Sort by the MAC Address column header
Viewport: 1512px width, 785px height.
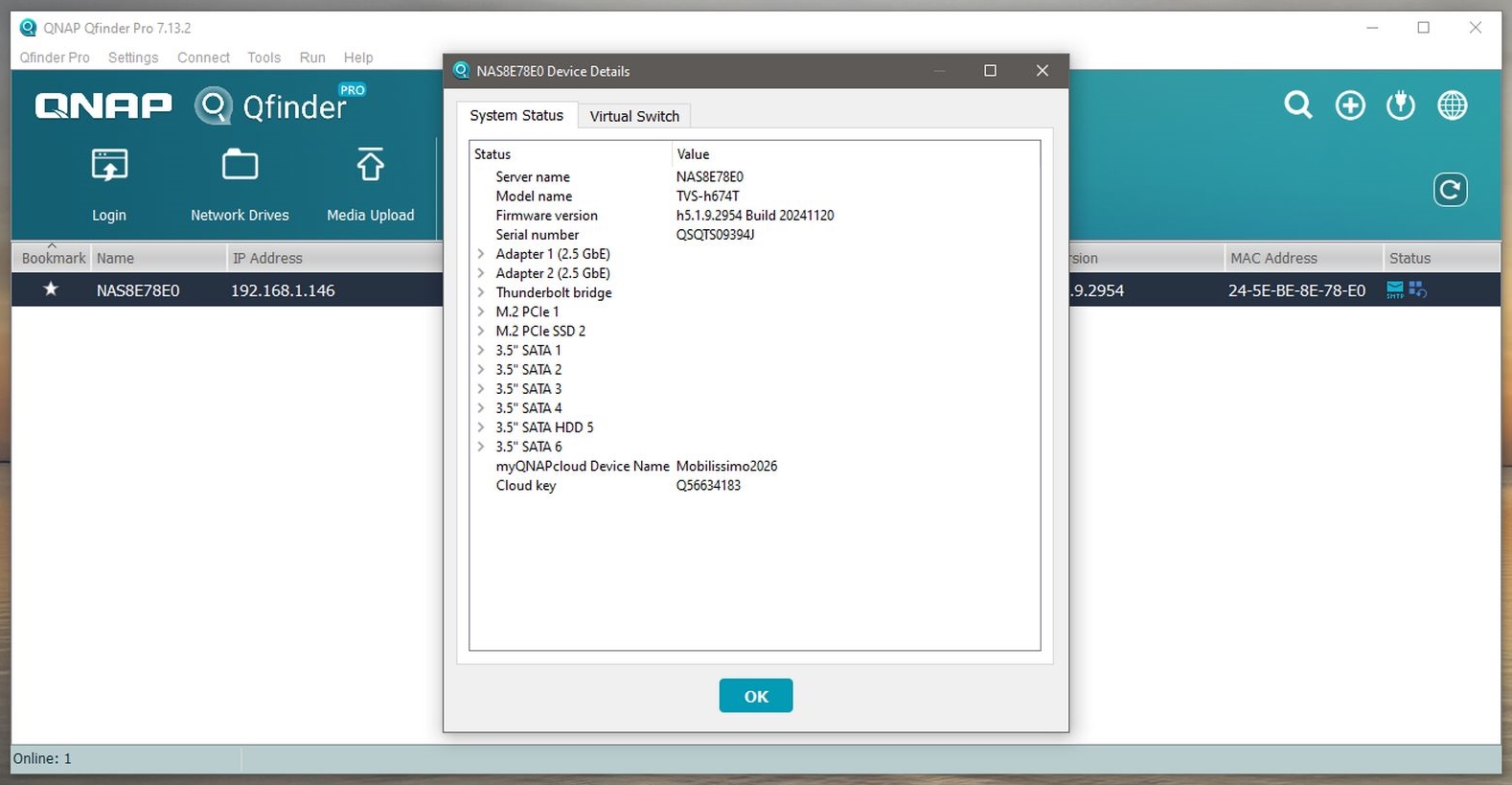click(x=1272, y=258)
